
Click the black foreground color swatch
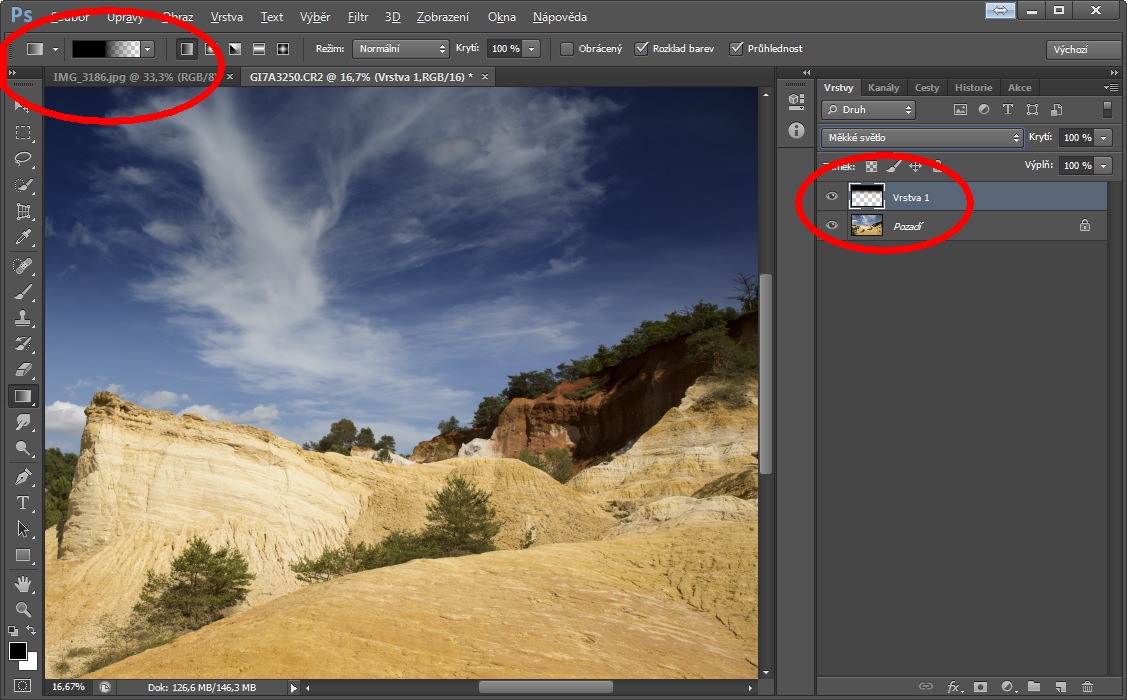tap(18, 652)
